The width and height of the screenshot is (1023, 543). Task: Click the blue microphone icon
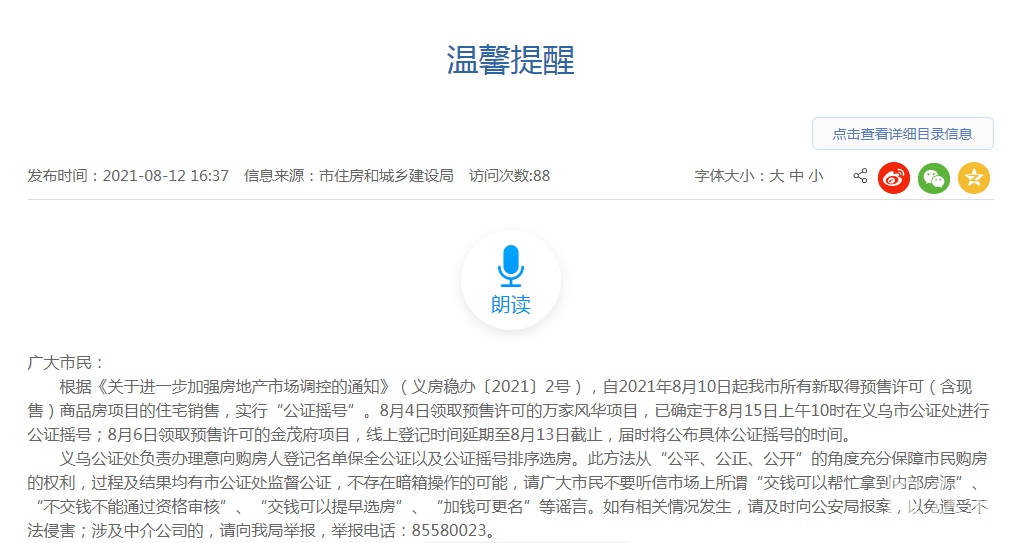(x=511, y=266)
